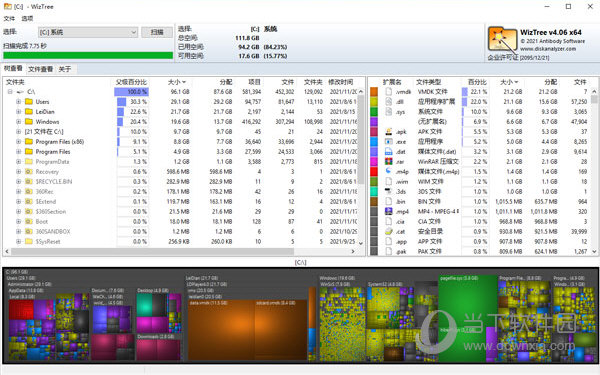The width and height of the screenshot is (600, 375).
Task: Click the WizTree title bar app icon
Action: [x=7, y=7]
